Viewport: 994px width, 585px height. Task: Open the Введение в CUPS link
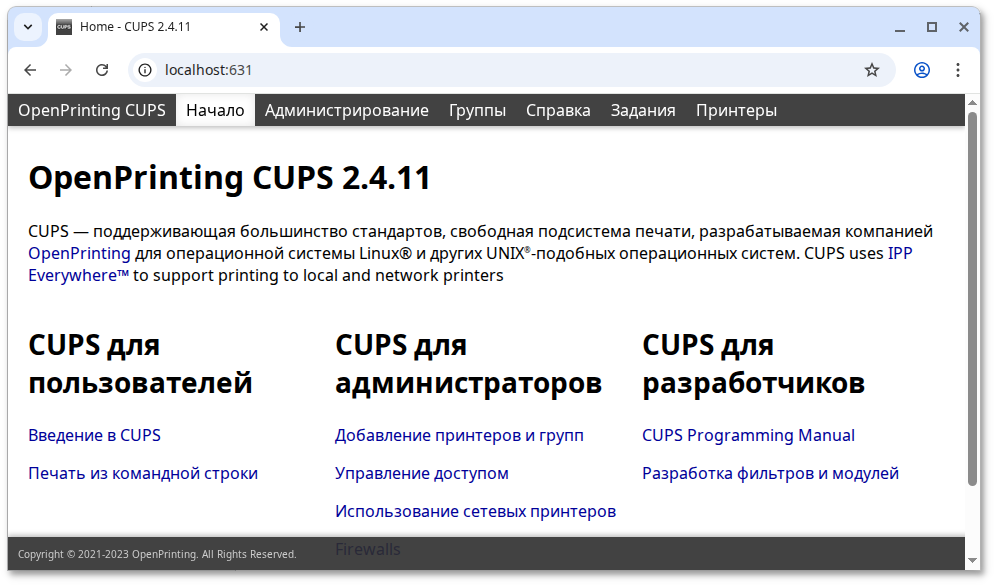95,435
